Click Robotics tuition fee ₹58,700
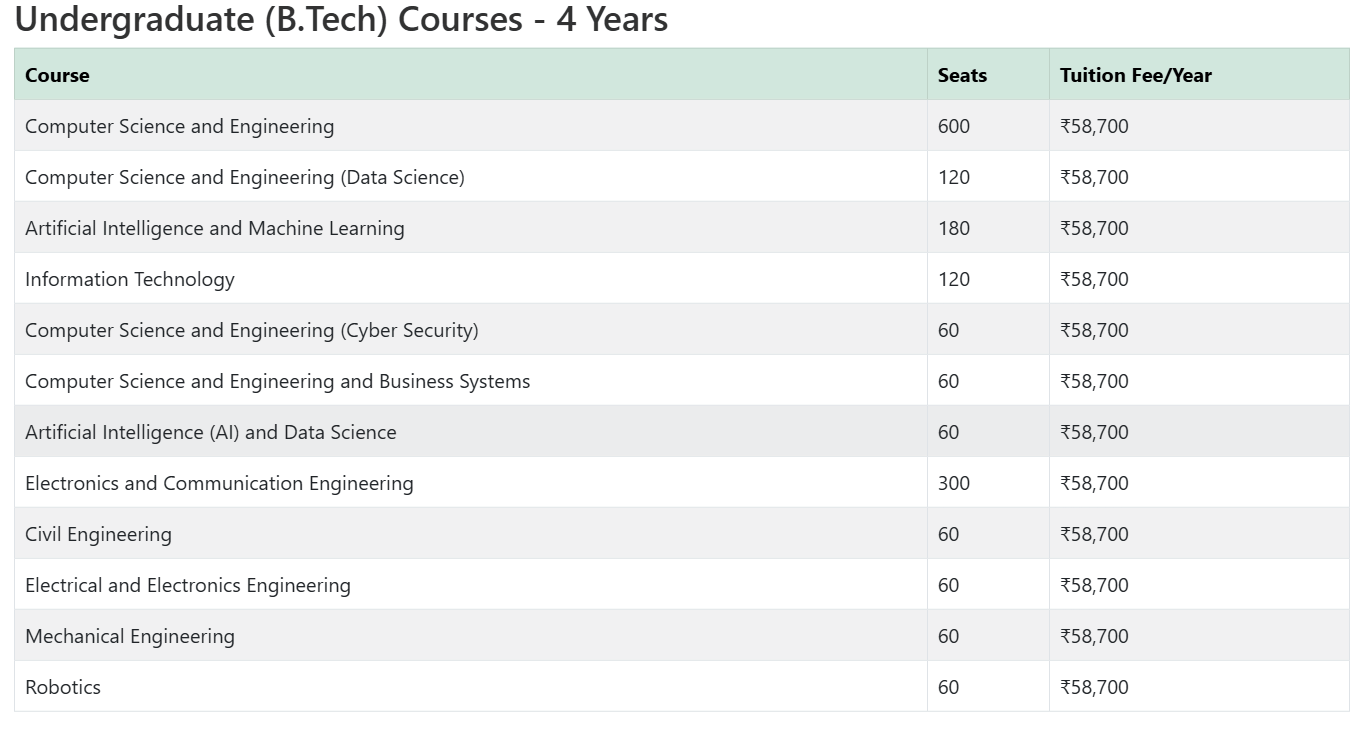This screenshot has width=1370, height=730. pos(1094,687)
